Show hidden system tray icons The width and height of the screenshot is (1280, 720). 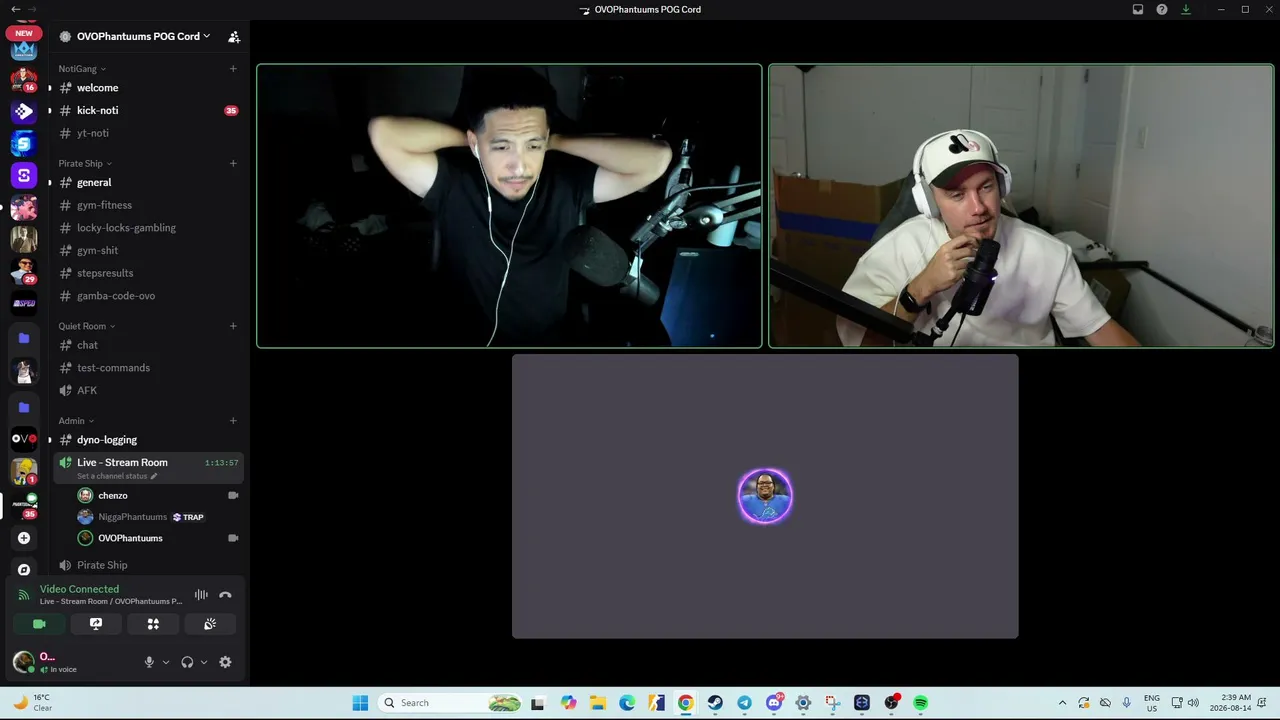pos(1062,703)
